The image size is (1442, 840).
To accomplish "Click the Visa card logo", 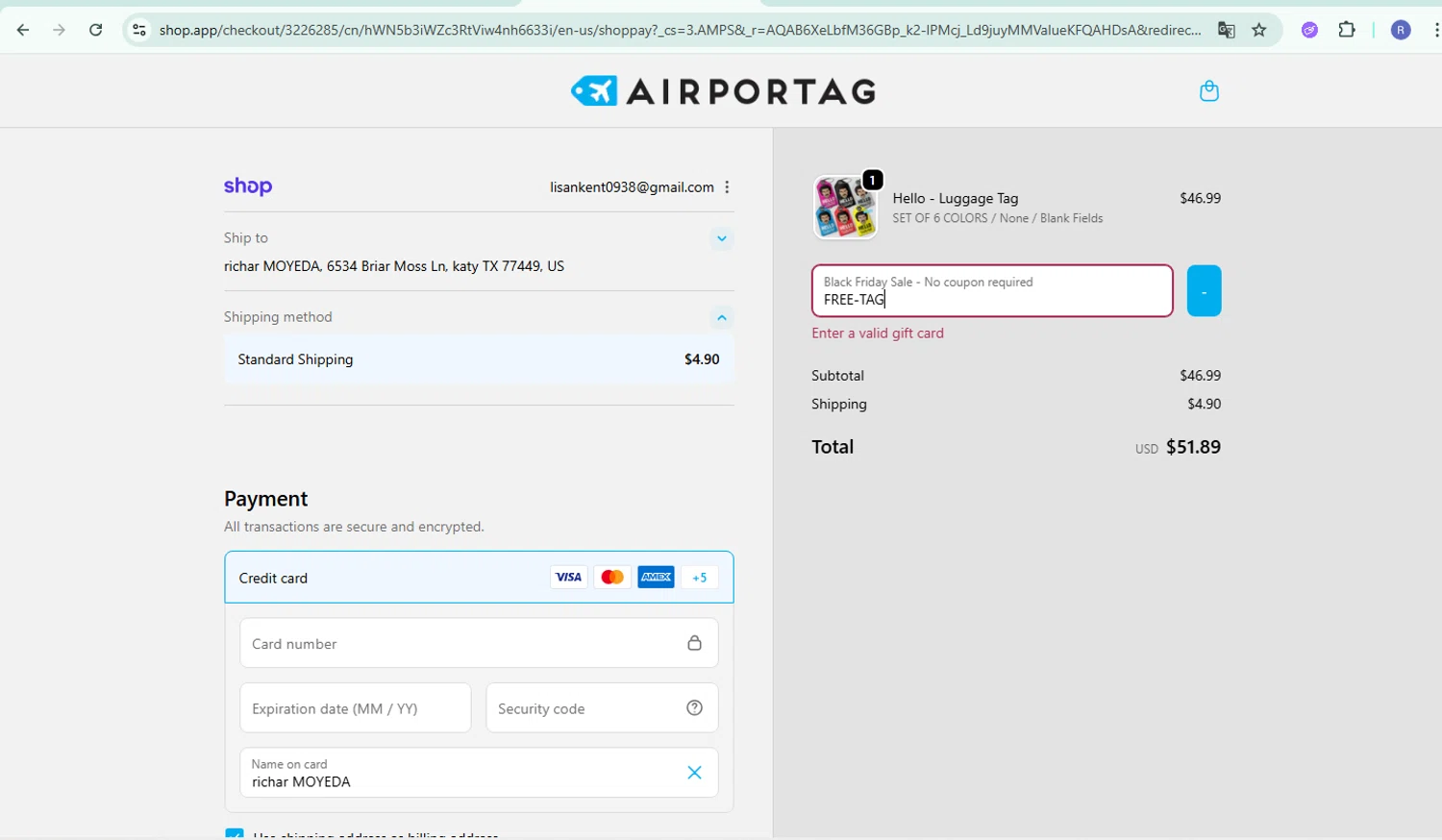I will coord(568,578).
